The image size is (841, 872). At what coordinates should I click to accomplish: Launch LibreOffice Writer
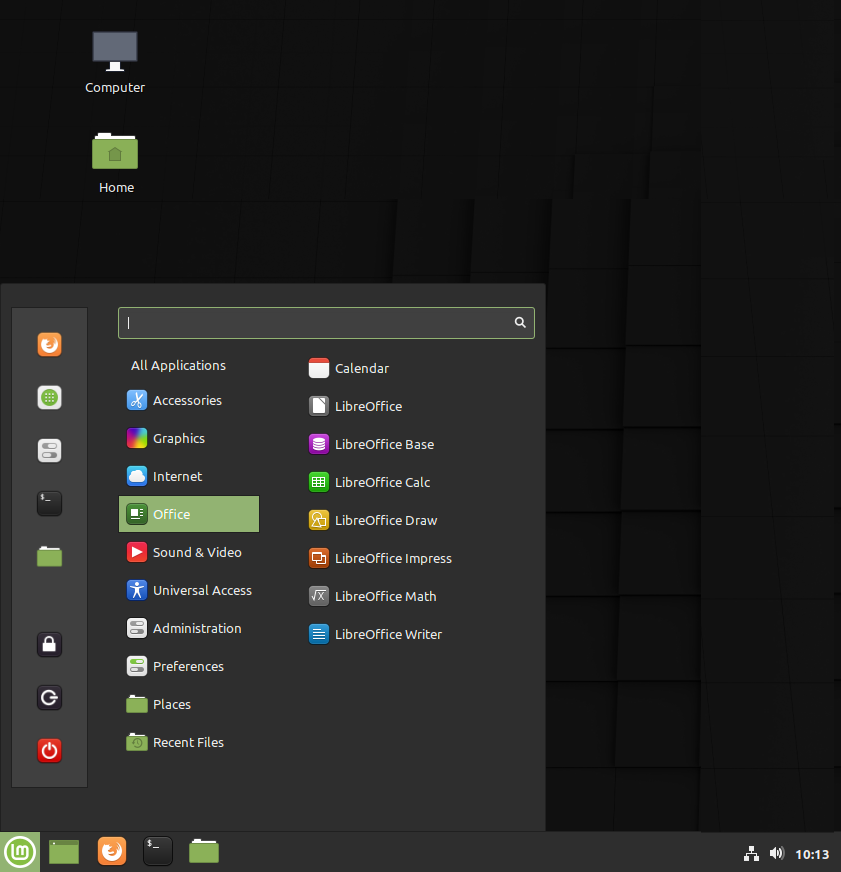pyautogui.click(x=387, y=634)
